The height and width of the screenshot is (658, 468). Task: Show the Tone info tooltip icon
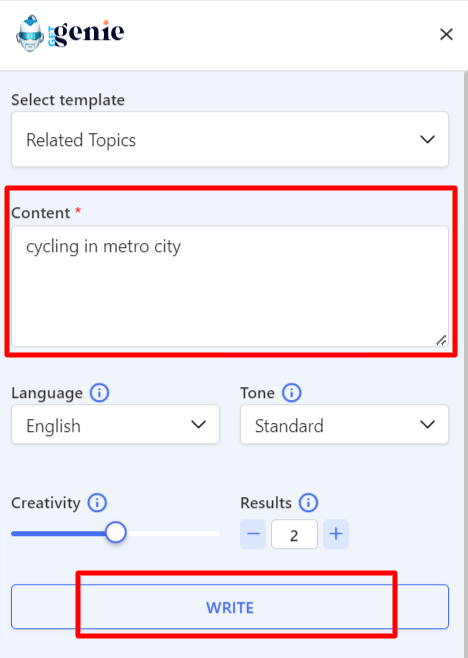291,393
